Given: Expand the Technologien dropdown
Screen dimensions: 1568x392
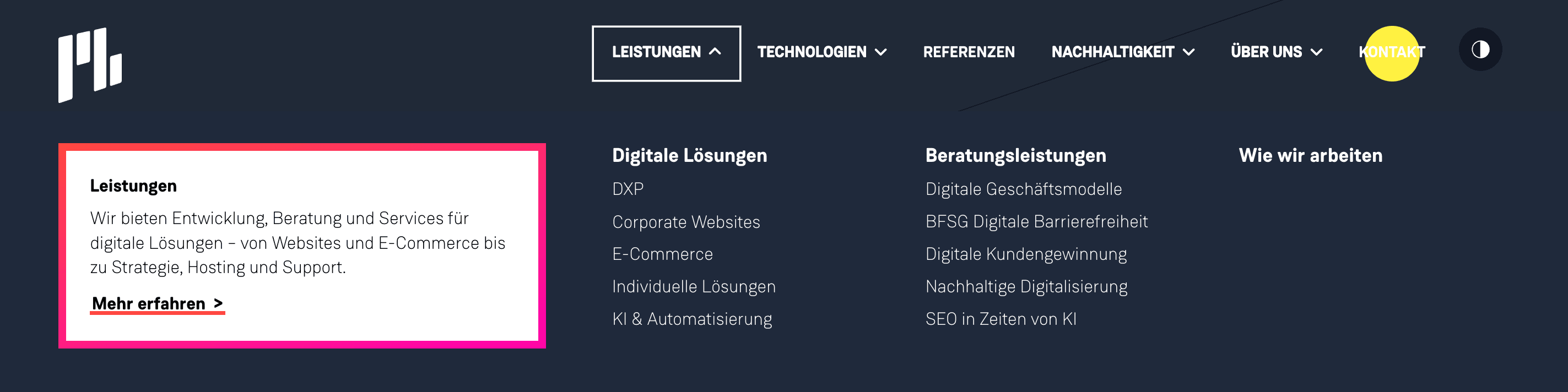Looking at the screenshot, I should [x=821, y=52].
